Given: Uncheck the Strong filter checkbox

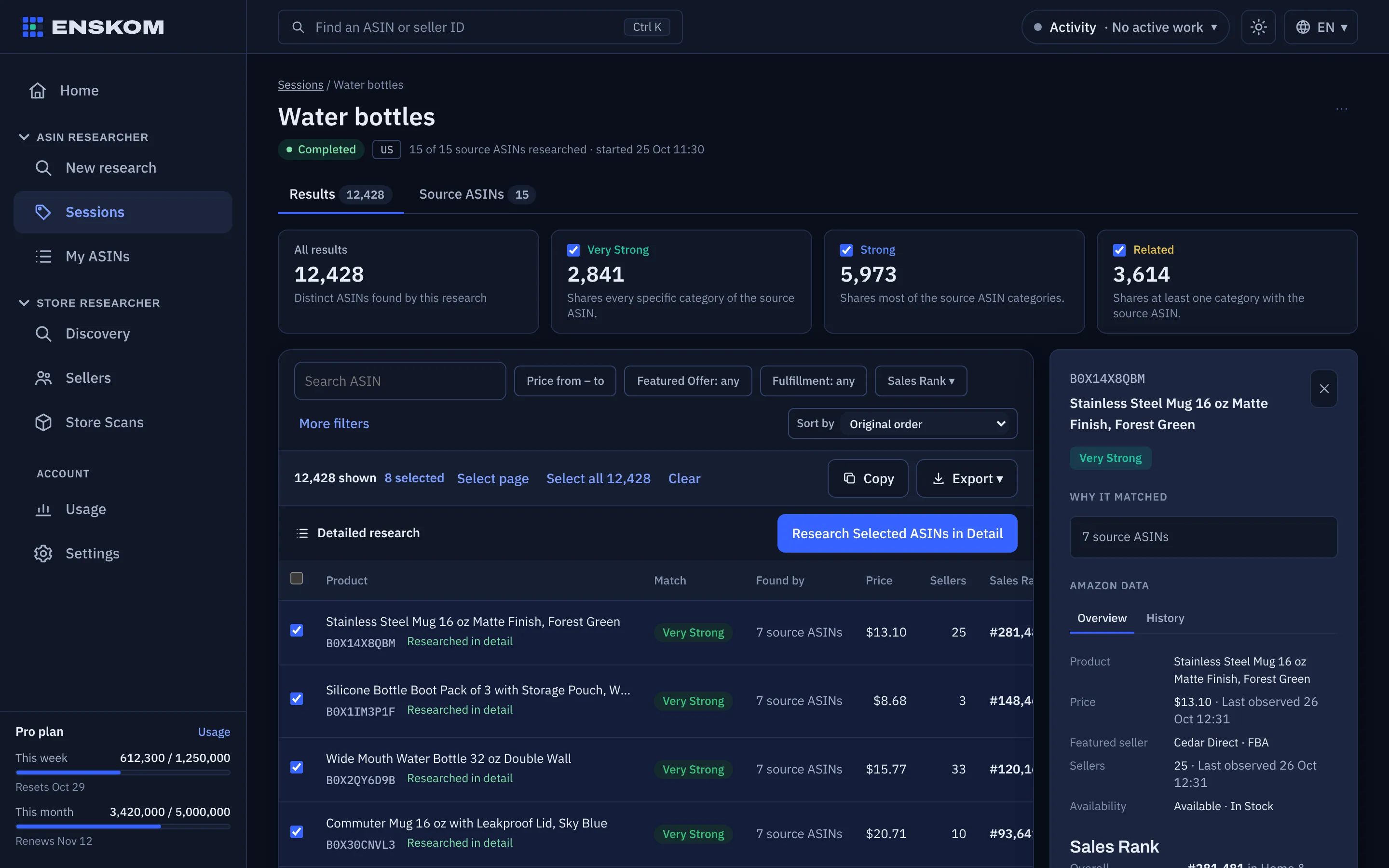Looking at the screenshot, I should click(x=846, y=250).
